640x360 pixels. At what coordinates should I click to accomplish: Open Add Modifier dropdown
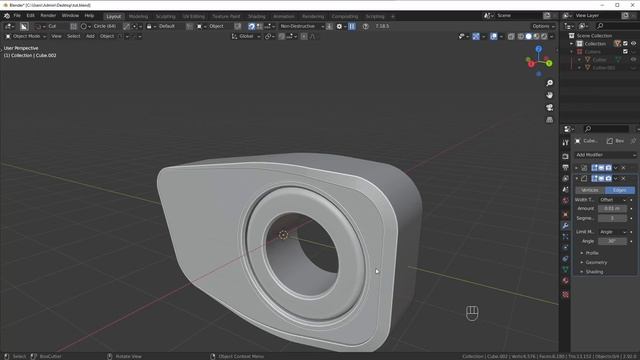(x=605, y=155)
